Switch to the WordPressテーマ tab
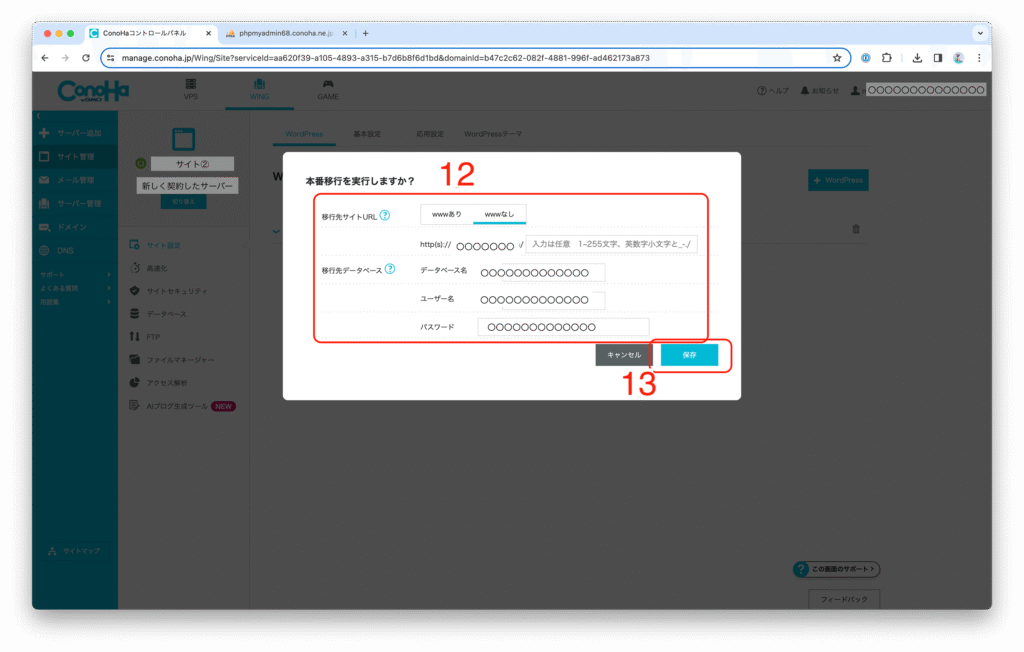 tap(493, 134)
